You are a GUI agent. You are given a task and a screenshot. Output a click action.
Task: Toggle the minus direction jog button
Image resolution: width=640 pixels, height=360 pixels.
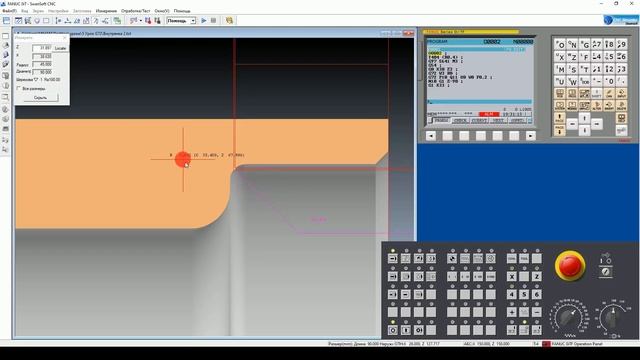[537, 312]
